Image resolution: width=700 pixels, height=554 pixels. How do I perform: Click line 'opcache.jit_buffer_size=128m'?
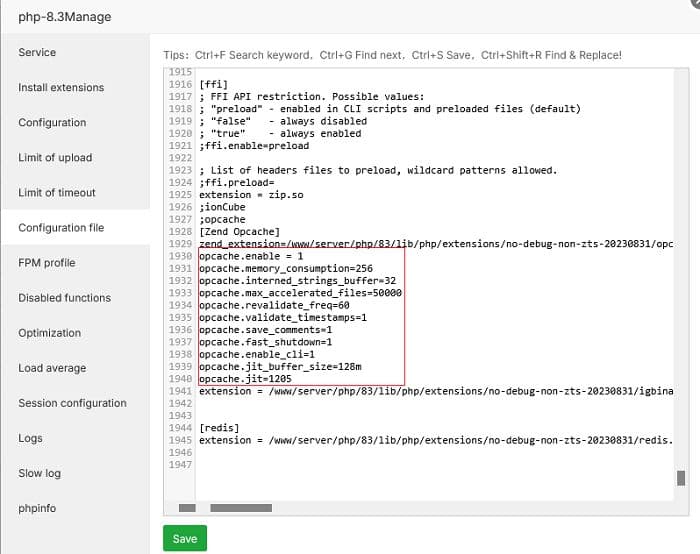click(x=280, y=367)
